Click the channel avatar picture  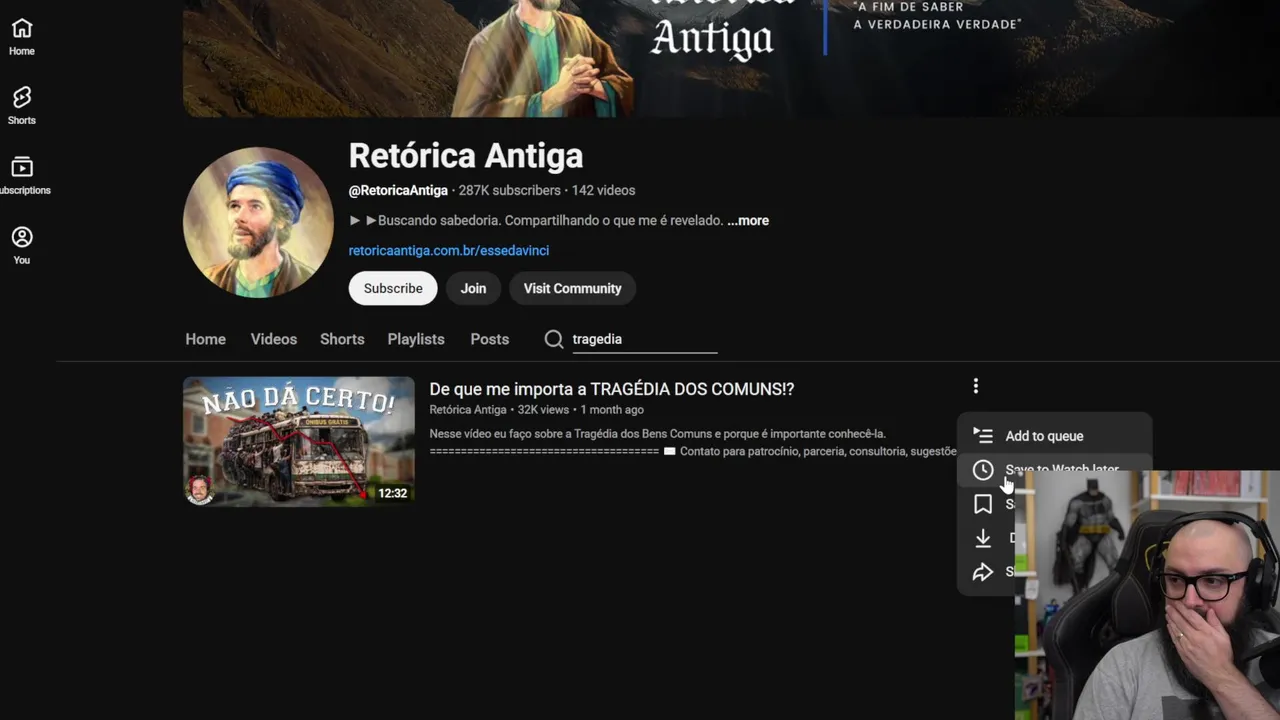[258, 222]
